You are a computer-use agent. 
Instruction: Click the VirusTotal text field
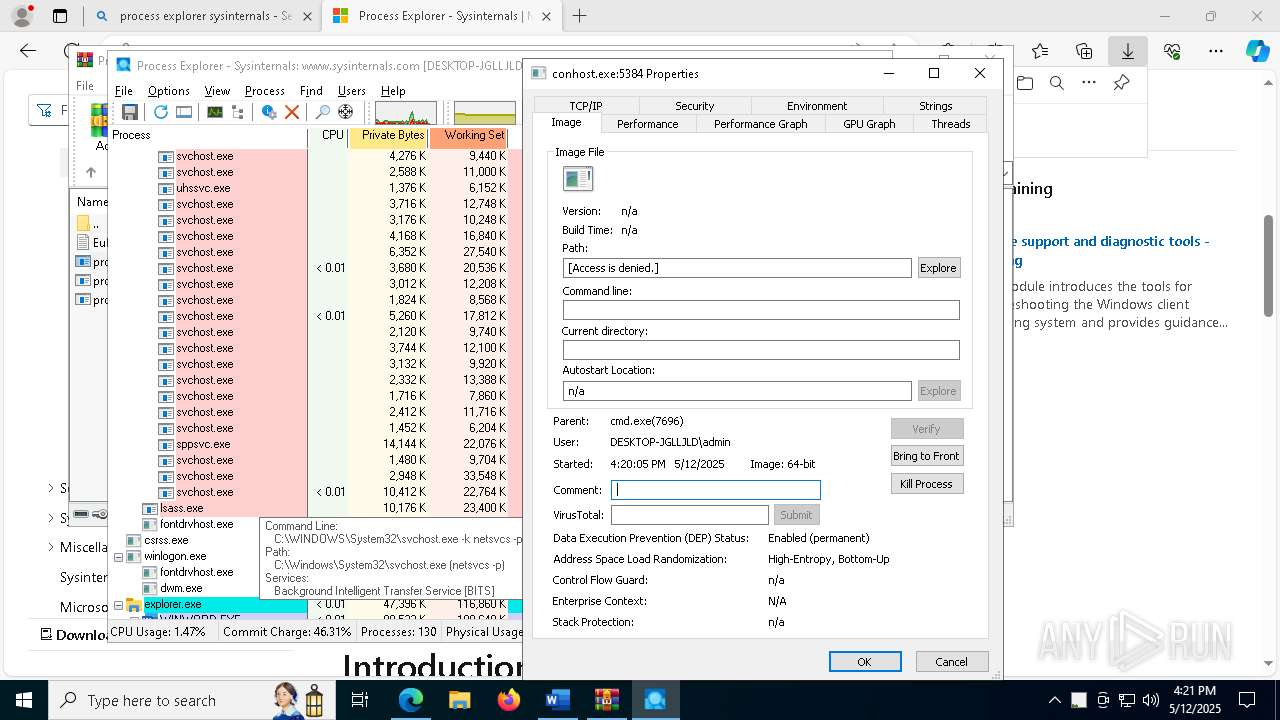point(690,515)
